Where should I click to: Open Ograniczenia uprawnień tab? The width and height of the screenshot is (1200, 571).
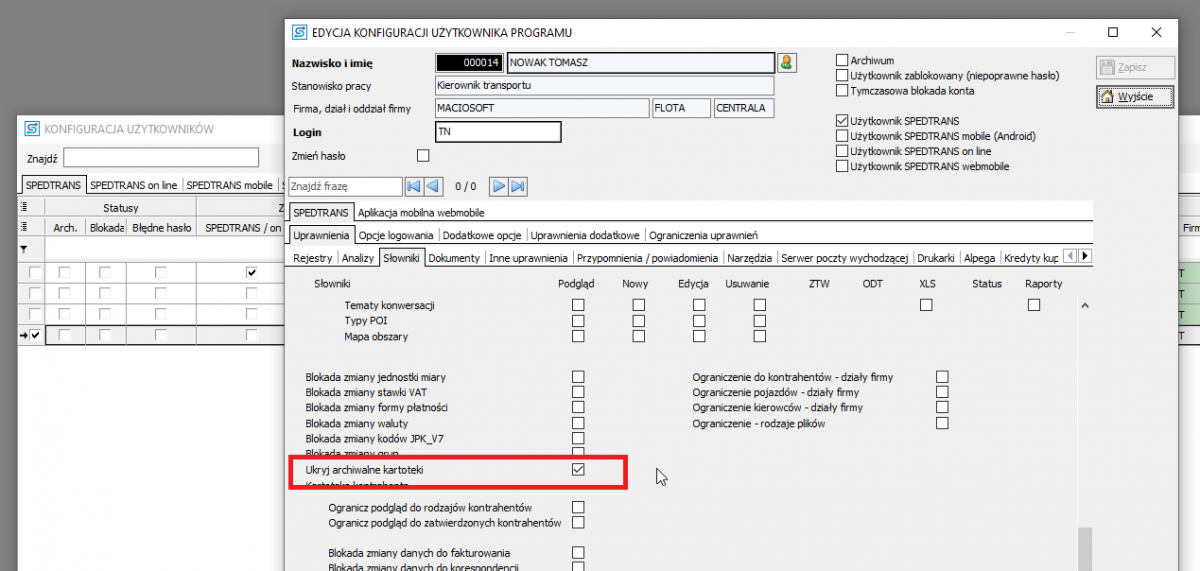point(703,235)
